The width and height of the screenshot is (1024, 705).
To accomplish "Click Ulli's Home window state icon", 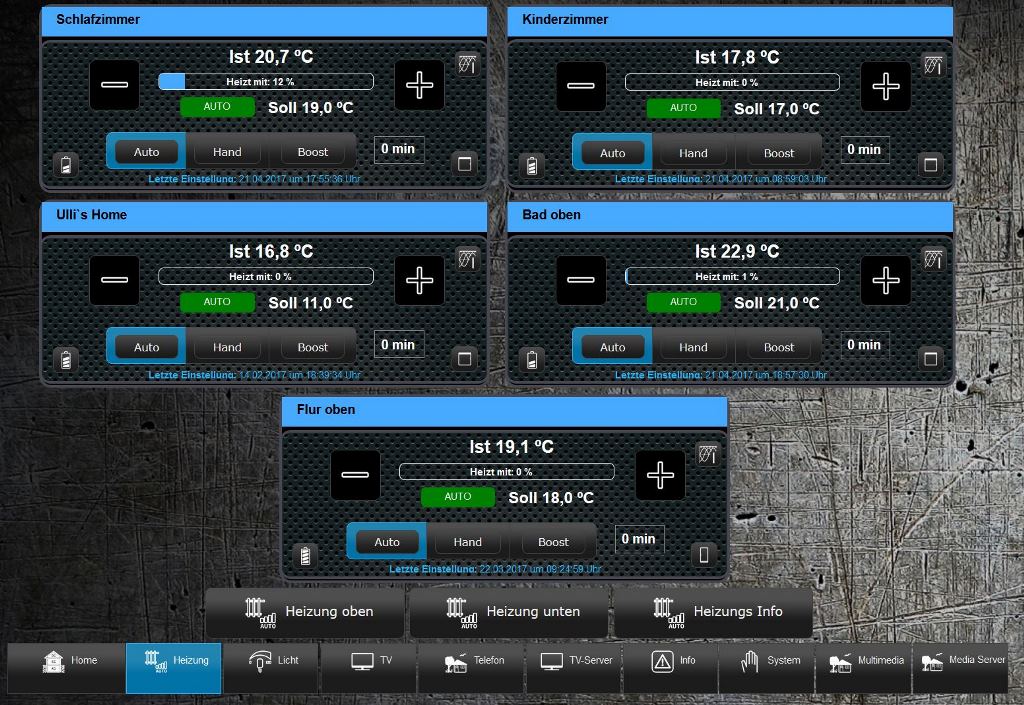I will pyautogui.click(x=464, y=358).
